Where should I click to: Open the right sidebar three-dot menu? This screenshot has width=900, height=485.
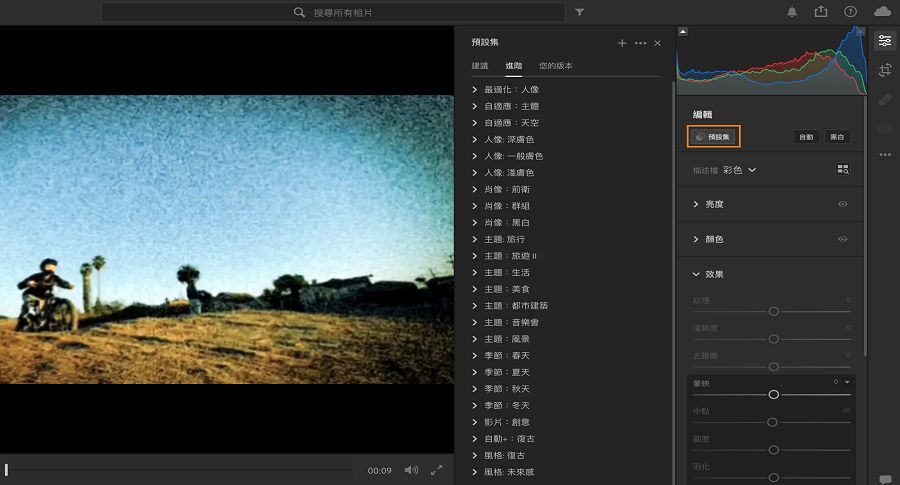pos(885,154)
